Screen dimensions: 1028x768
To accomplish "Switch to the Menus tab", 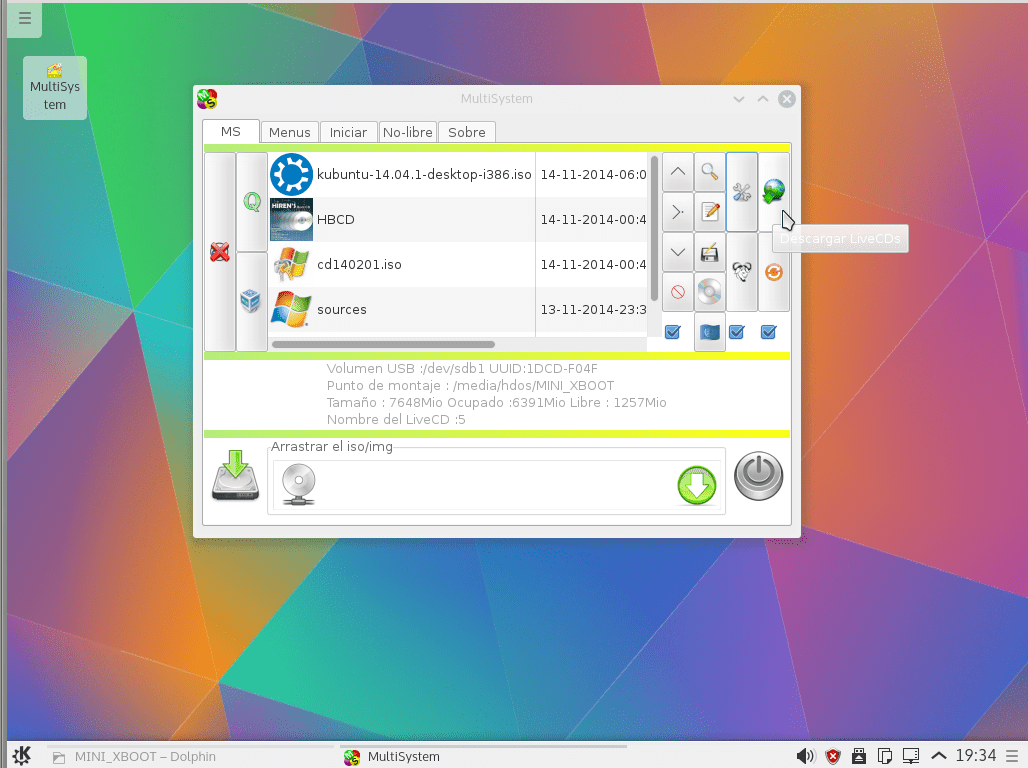I will [x=290, y=132].
